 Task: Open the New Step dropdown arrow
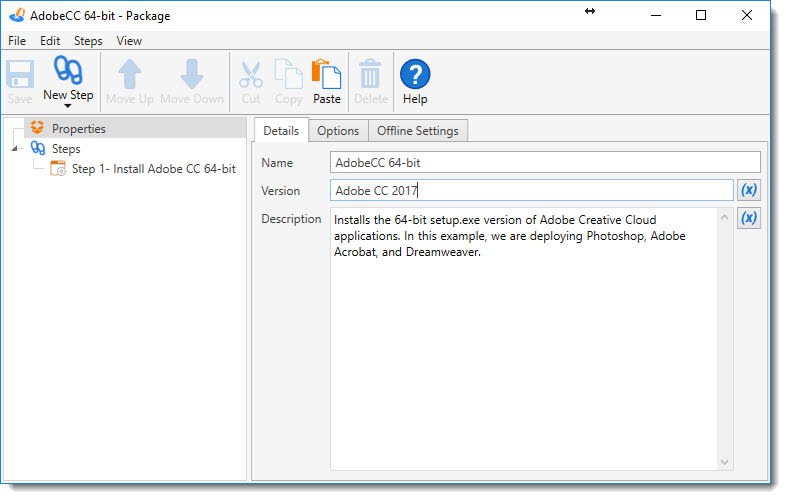tap(68, 106)
